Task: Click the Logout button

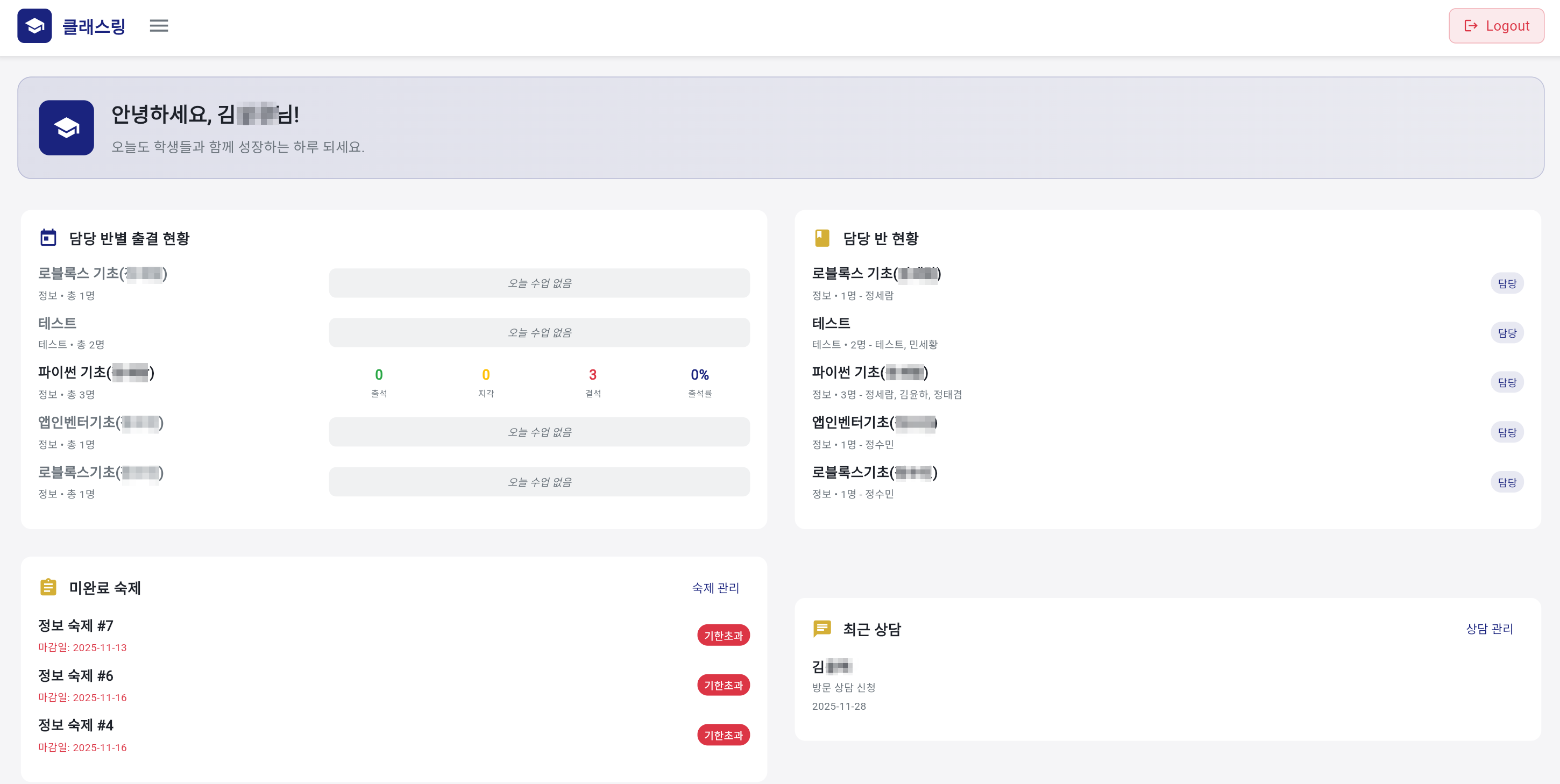Action: [x=1496, y=25]
